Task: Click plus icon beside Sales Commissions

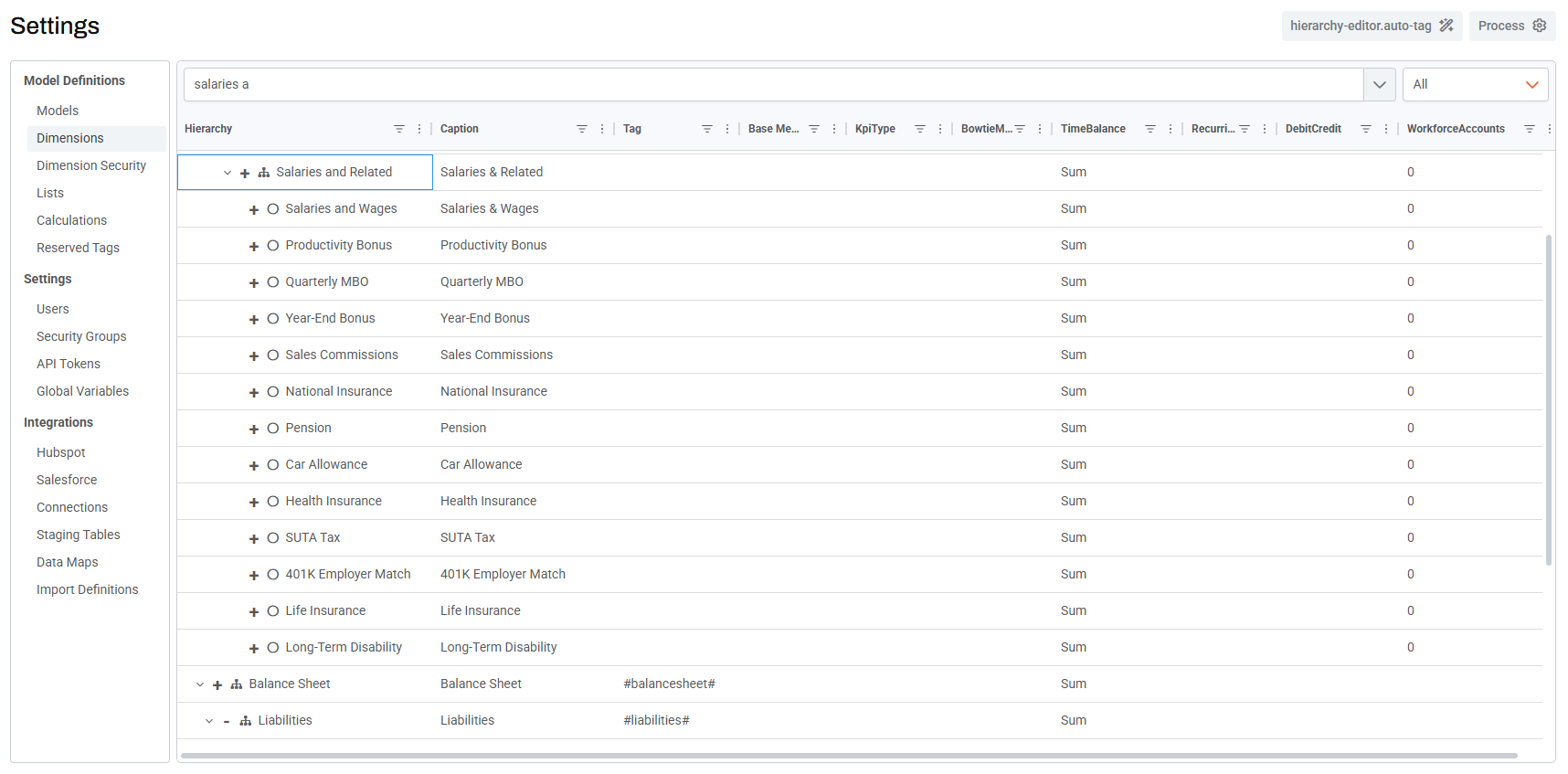Action: (254, 355)
